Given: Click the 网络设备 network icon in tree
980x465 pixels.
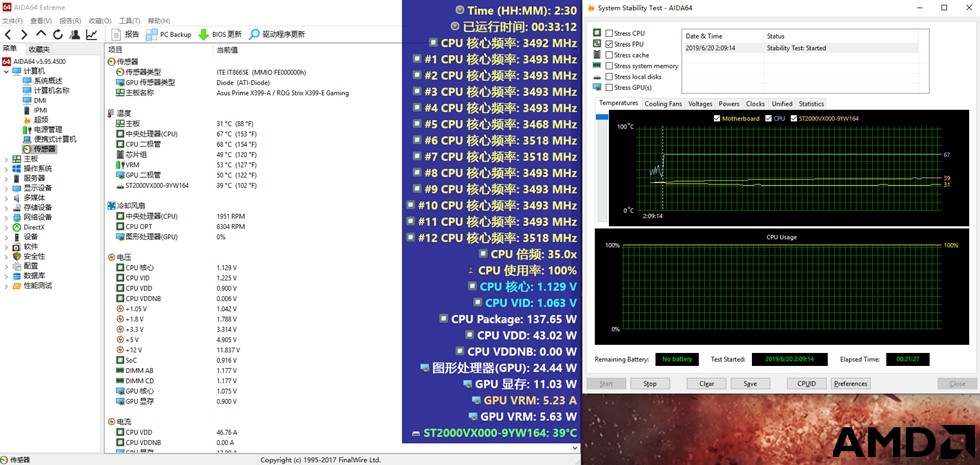Looking at the screenshot, I should pyautogui.click(x=17, y=218).
